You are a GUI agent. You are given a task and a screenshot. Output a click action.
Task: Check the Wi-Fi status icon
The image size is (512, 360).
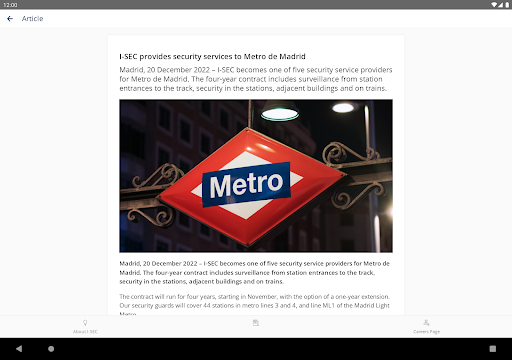[494, 5]
